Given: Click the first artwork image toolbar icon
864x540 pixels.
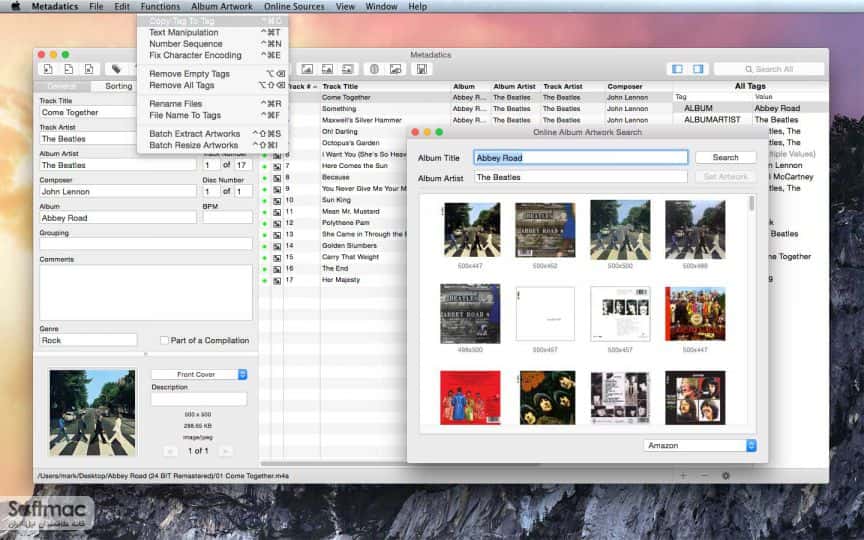Looking at the screenshot, I should pos(307,69).
